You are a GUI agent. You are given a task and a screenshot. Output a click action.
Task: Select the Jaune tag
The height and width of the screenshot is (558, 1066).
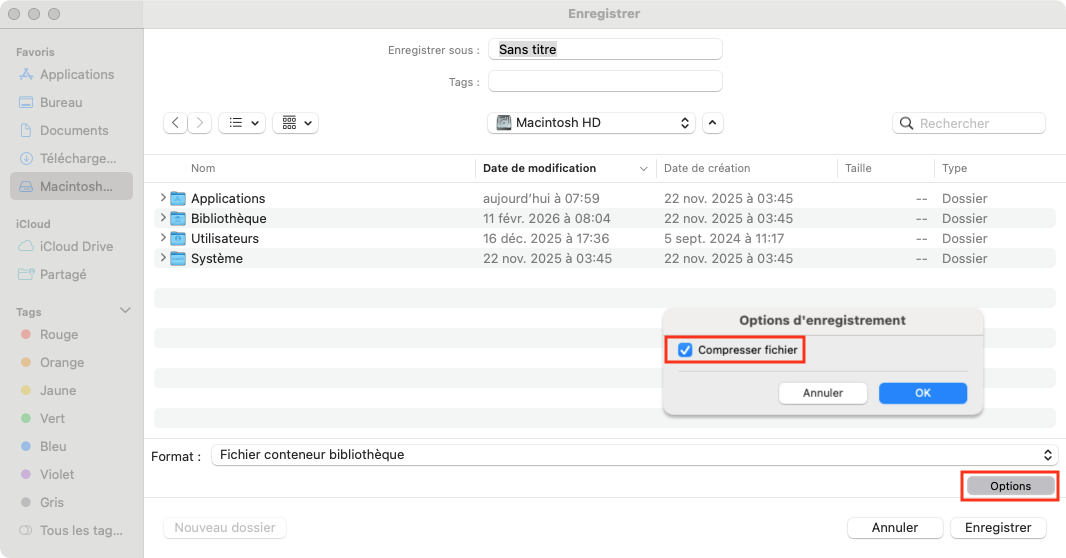(48, 391)
